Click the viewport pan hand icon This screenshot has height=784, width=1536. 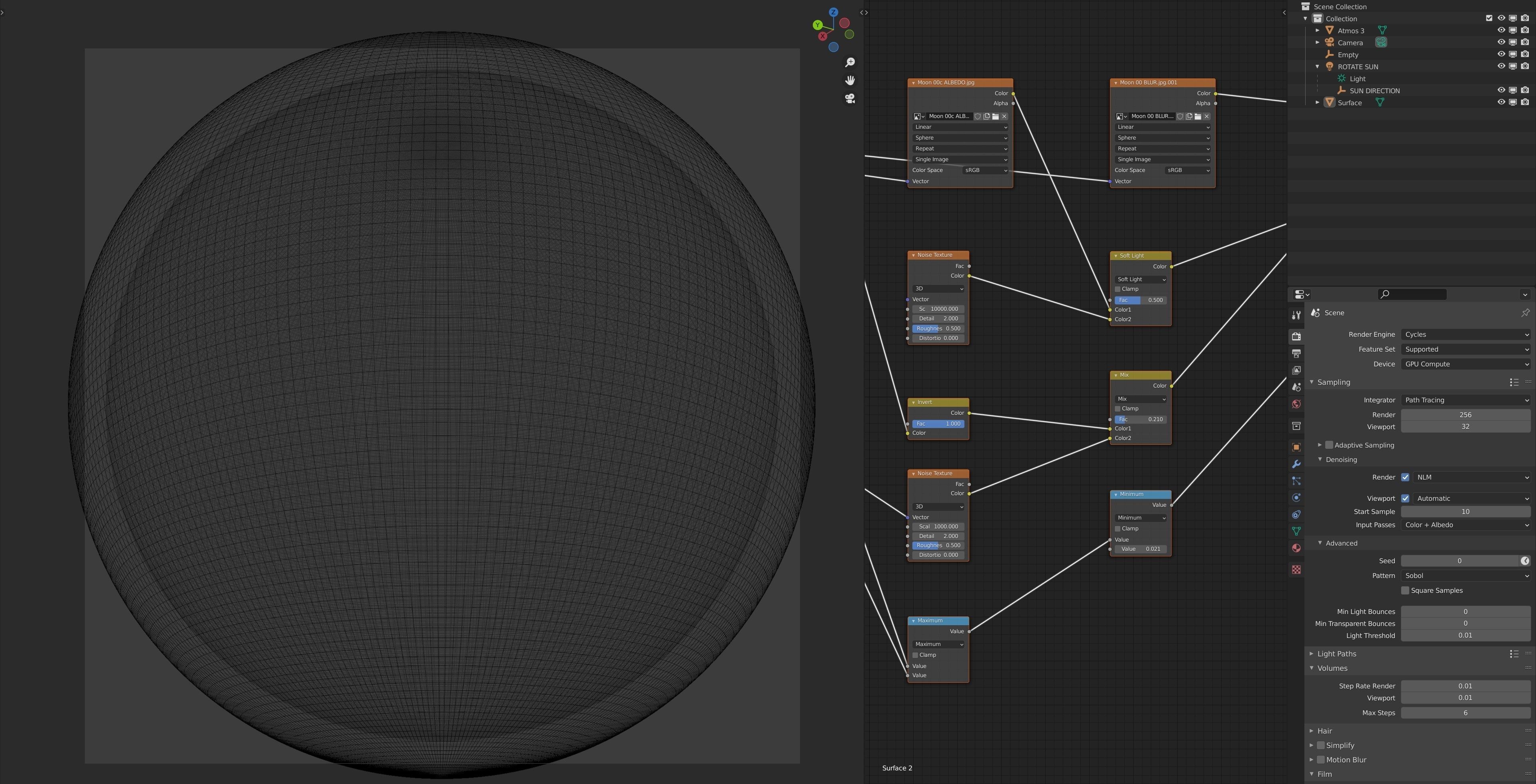coord(850,80)
